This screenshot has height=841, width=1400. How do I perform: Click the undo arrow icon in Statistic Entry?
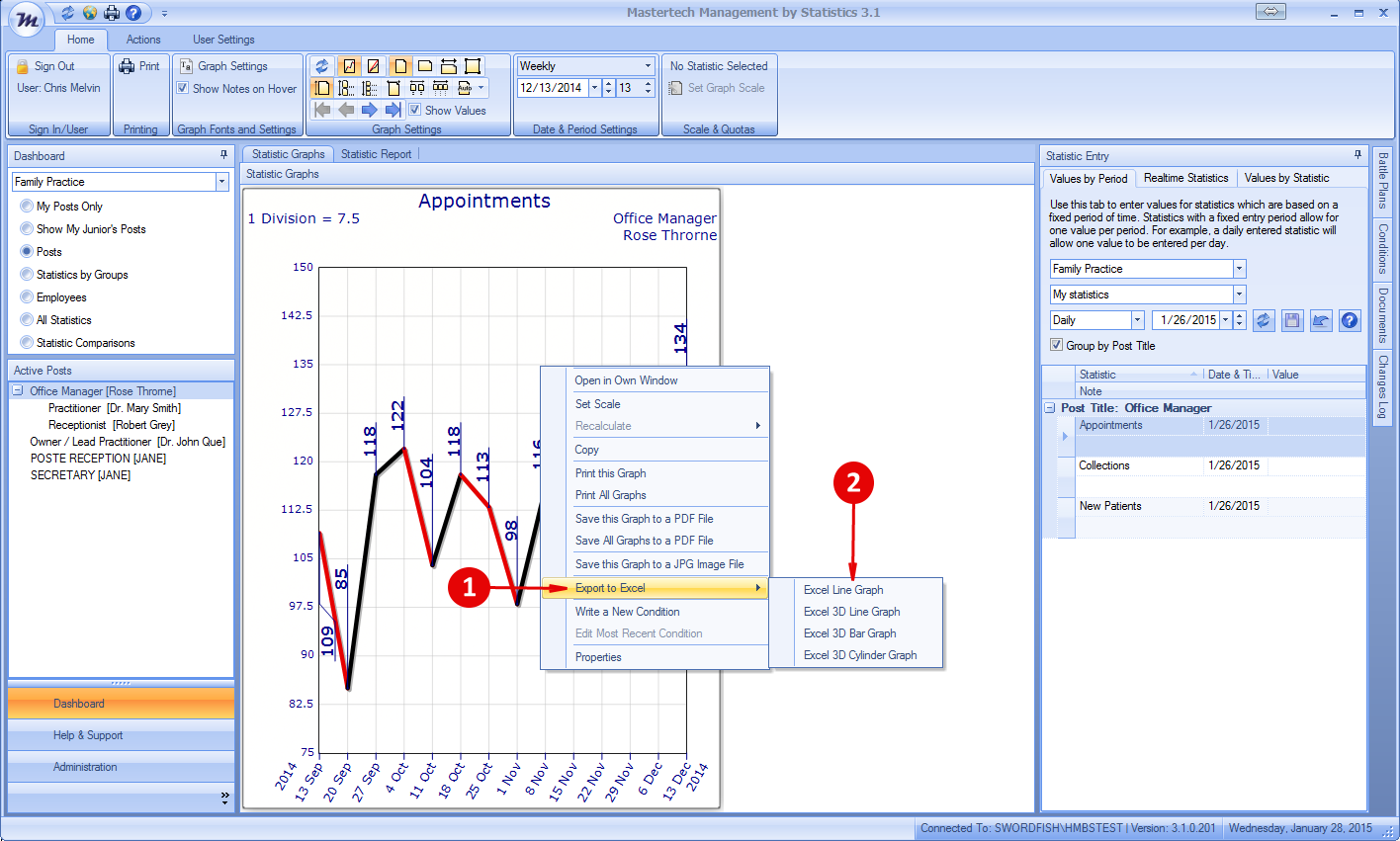(1321, 320)
